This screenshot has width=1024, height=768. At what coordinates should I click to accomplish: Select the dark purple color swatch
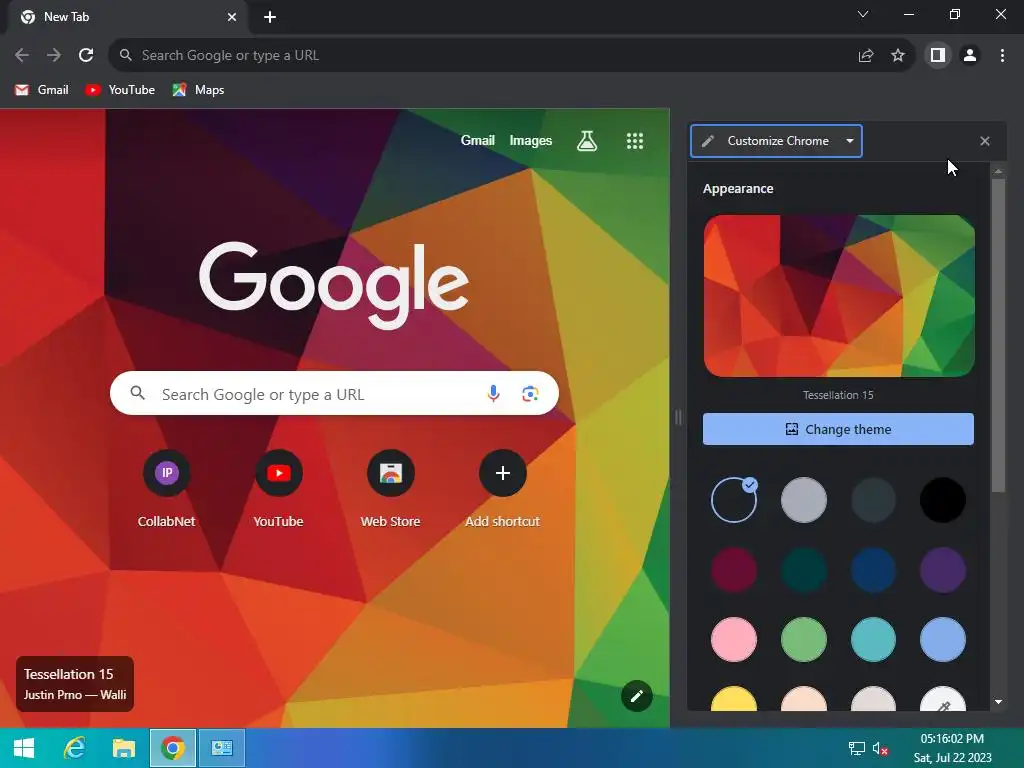942,570
